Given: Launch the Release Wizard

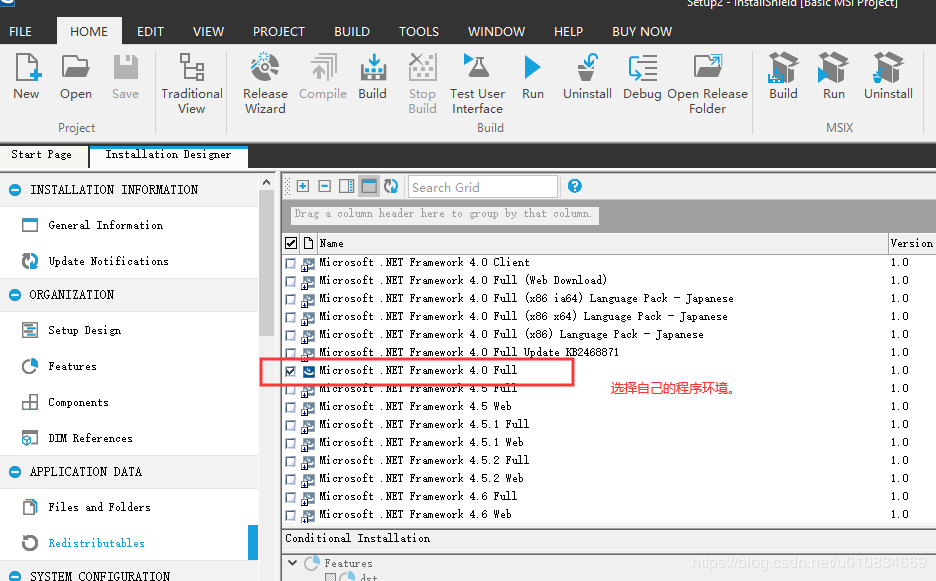Looking at the screenshot, I should tap(265, 84).
